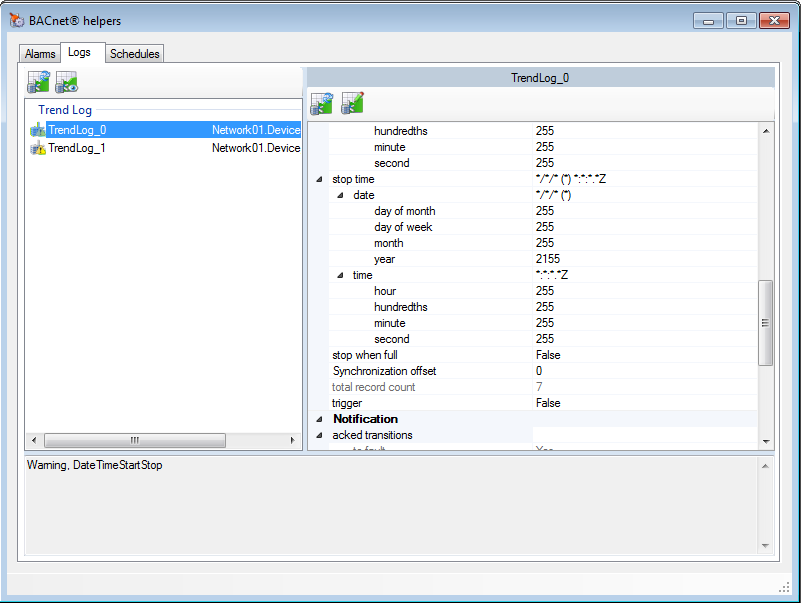The width and height of the screenshot is (801, 603).
Task: Click the year value 2155
Action: coord(548,259)
